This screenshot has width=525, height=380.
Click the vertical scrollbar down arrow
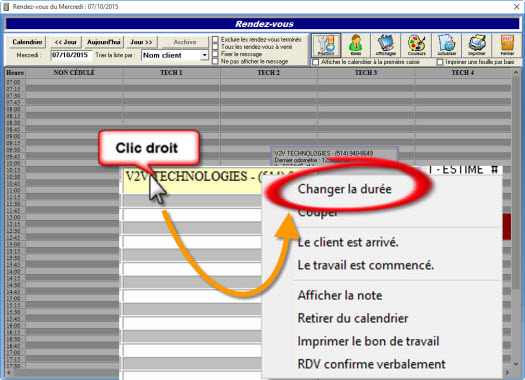[x=516, y=364]
